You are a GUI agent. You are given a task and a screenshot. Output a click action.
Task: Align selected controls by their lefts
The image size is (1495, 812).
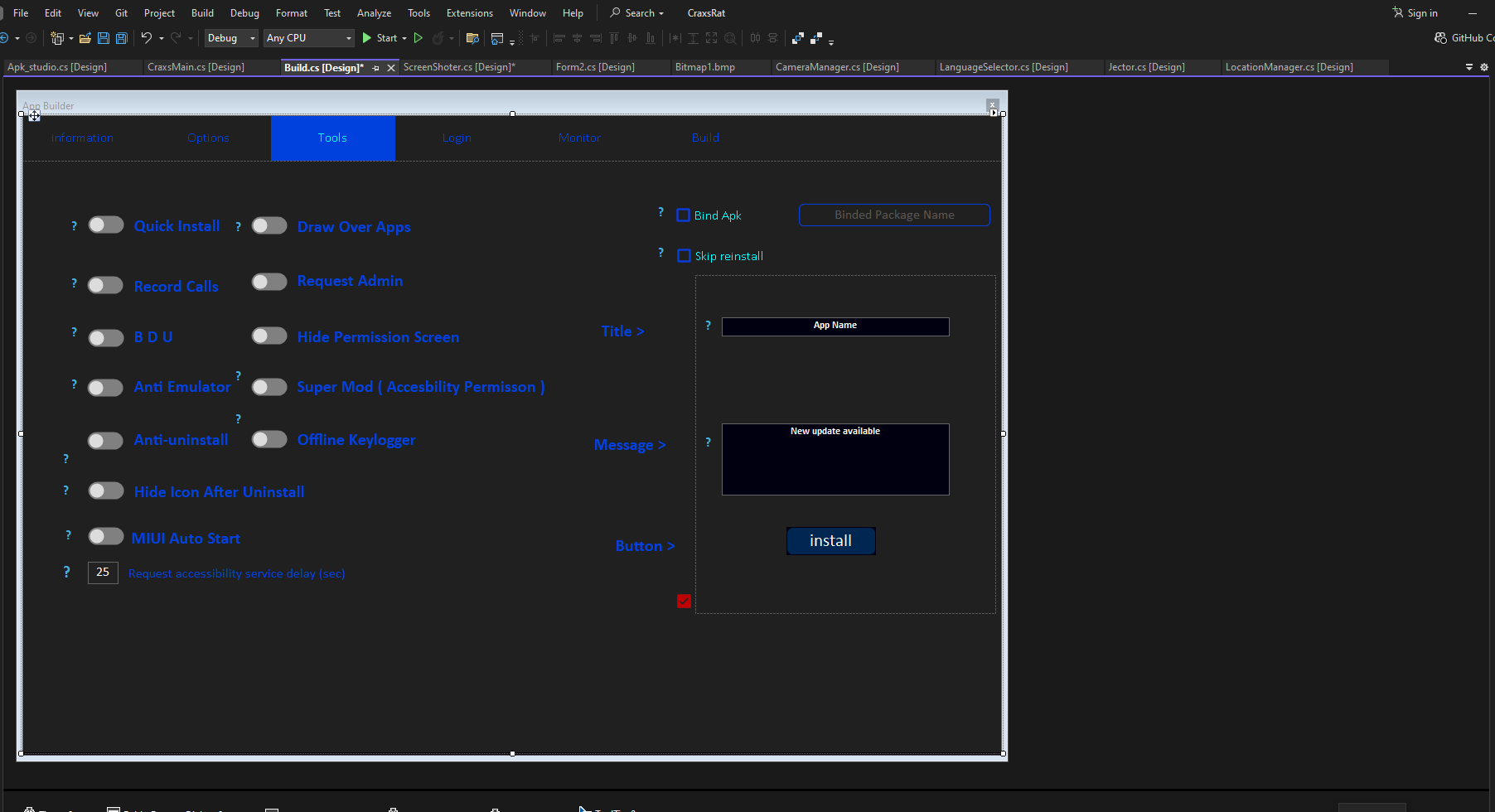[x=559, y=38]
